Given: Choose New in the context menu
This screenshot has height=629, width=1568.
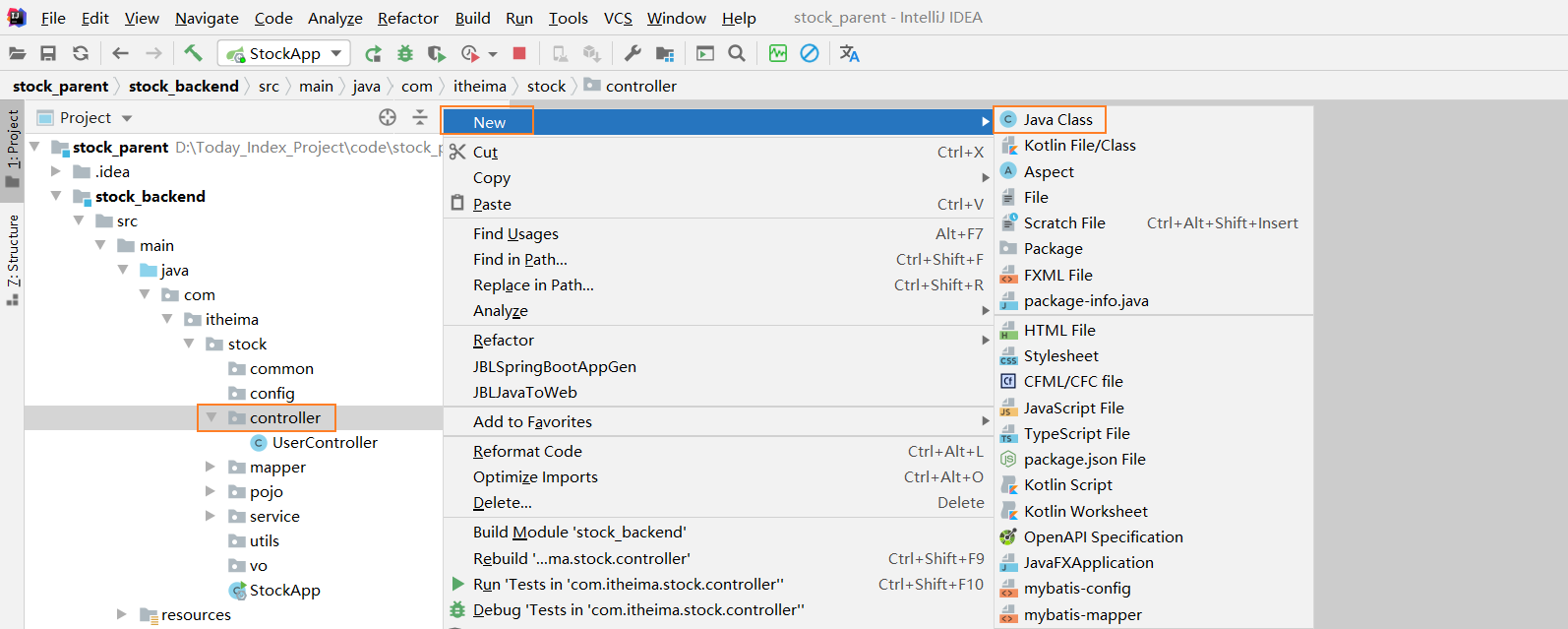Looking at the screenshot, I should coord(718,122).
